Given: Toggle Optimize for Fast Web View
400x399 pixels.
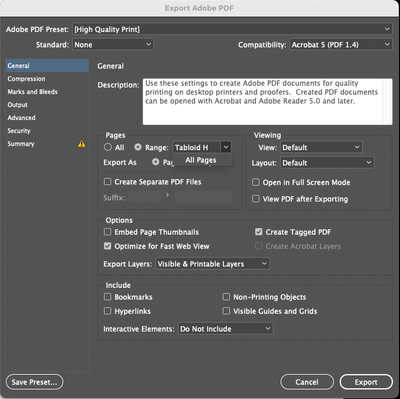Looking at the screenshot, I should pos(107,246).
